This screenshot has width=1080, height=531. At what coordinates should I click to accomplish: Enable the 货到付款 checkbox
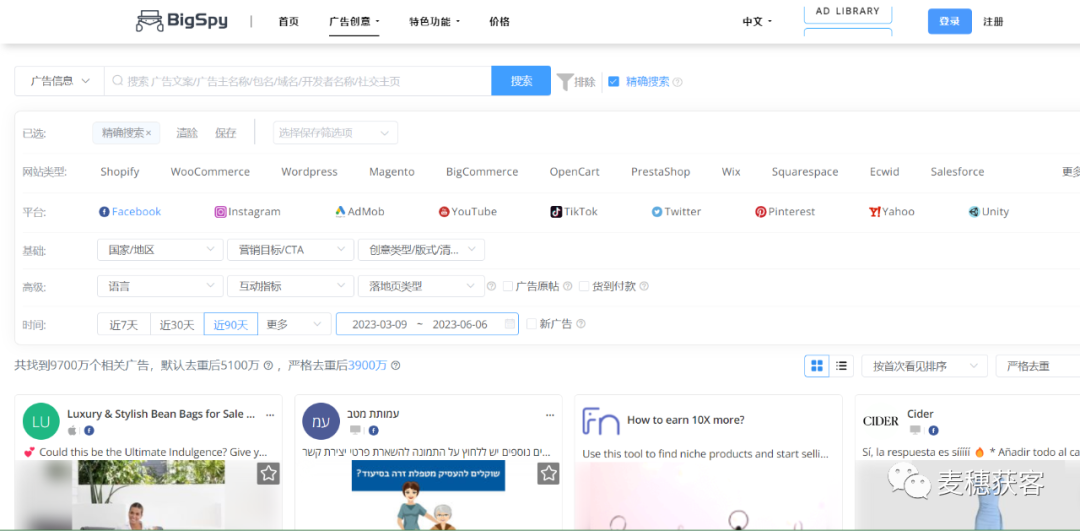pyautogui.click(x=584, y=286)
